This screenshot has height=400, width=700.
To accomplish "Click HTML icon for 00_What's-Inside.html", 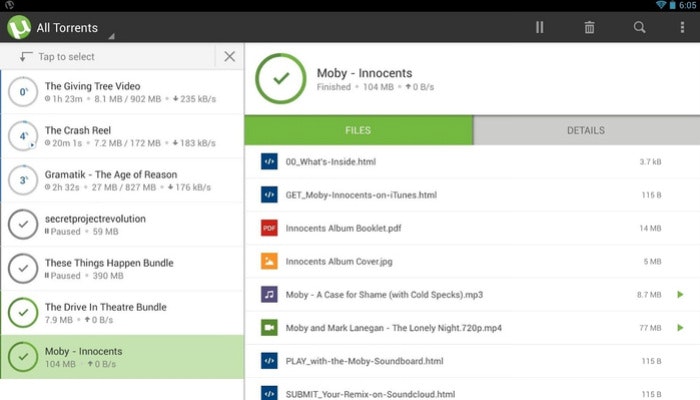I will point(269,162).
